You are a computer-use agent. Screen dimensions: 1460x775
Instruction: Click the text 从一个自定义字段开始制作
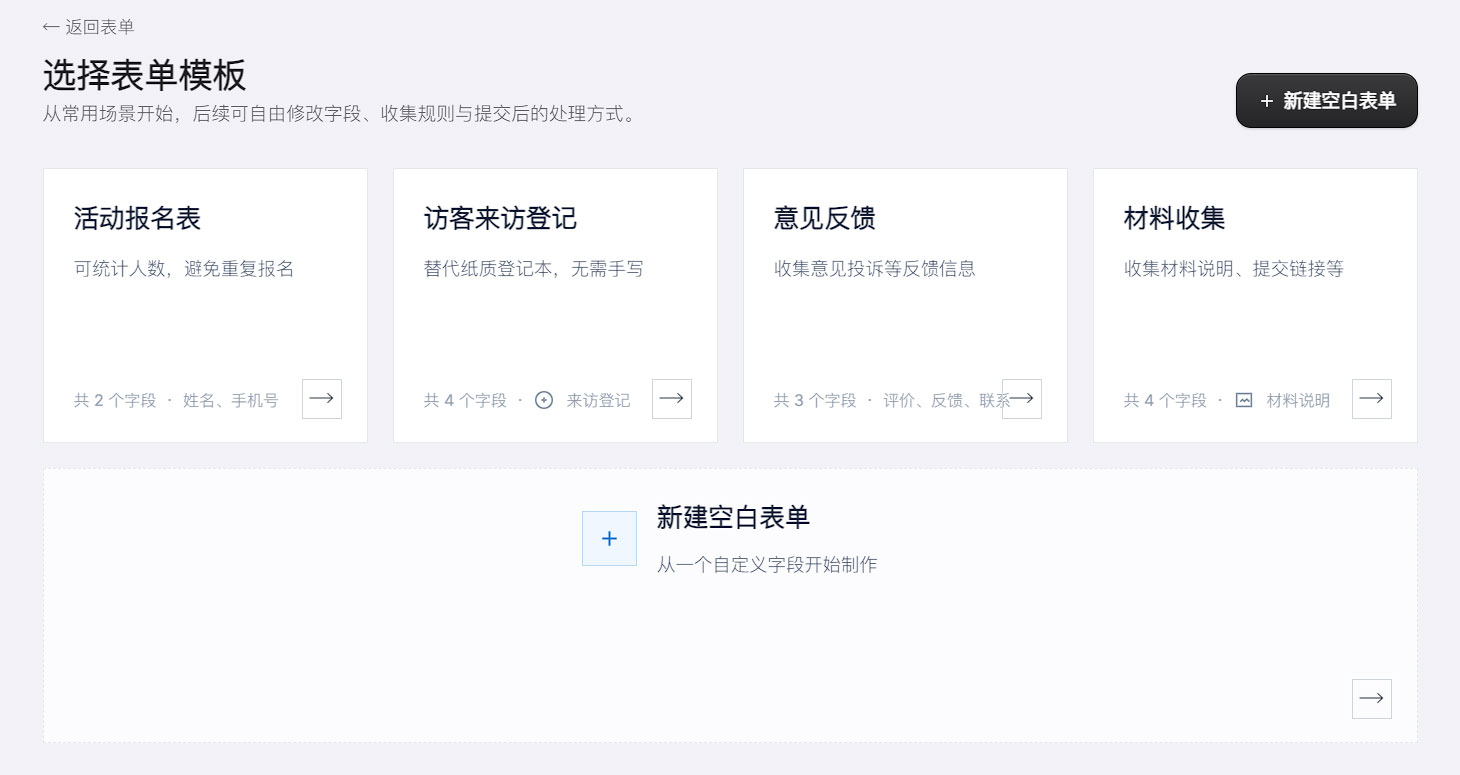click(767, 565)
